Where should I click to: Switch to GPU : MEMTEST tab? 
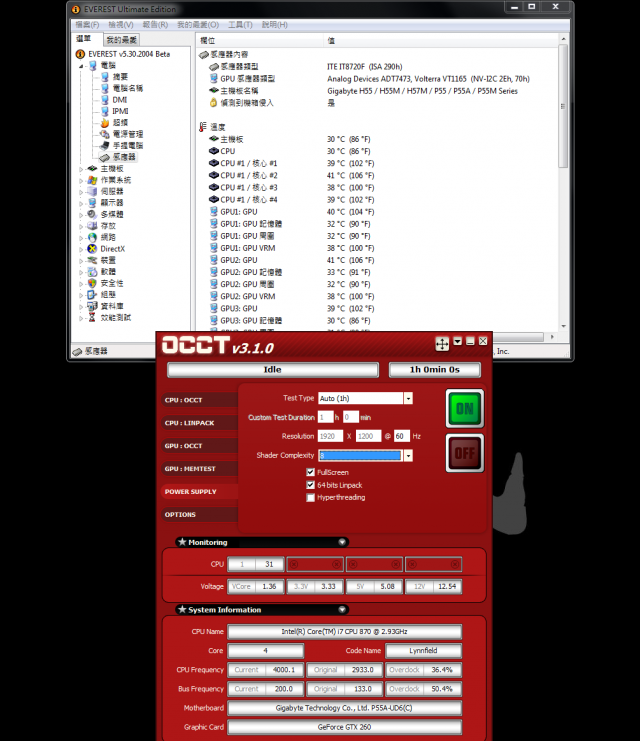coord(200,468)
